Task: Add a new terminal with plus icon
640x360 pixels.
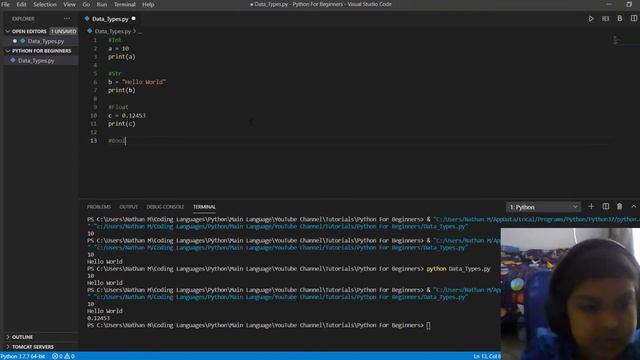Action: tap(591, 207)
